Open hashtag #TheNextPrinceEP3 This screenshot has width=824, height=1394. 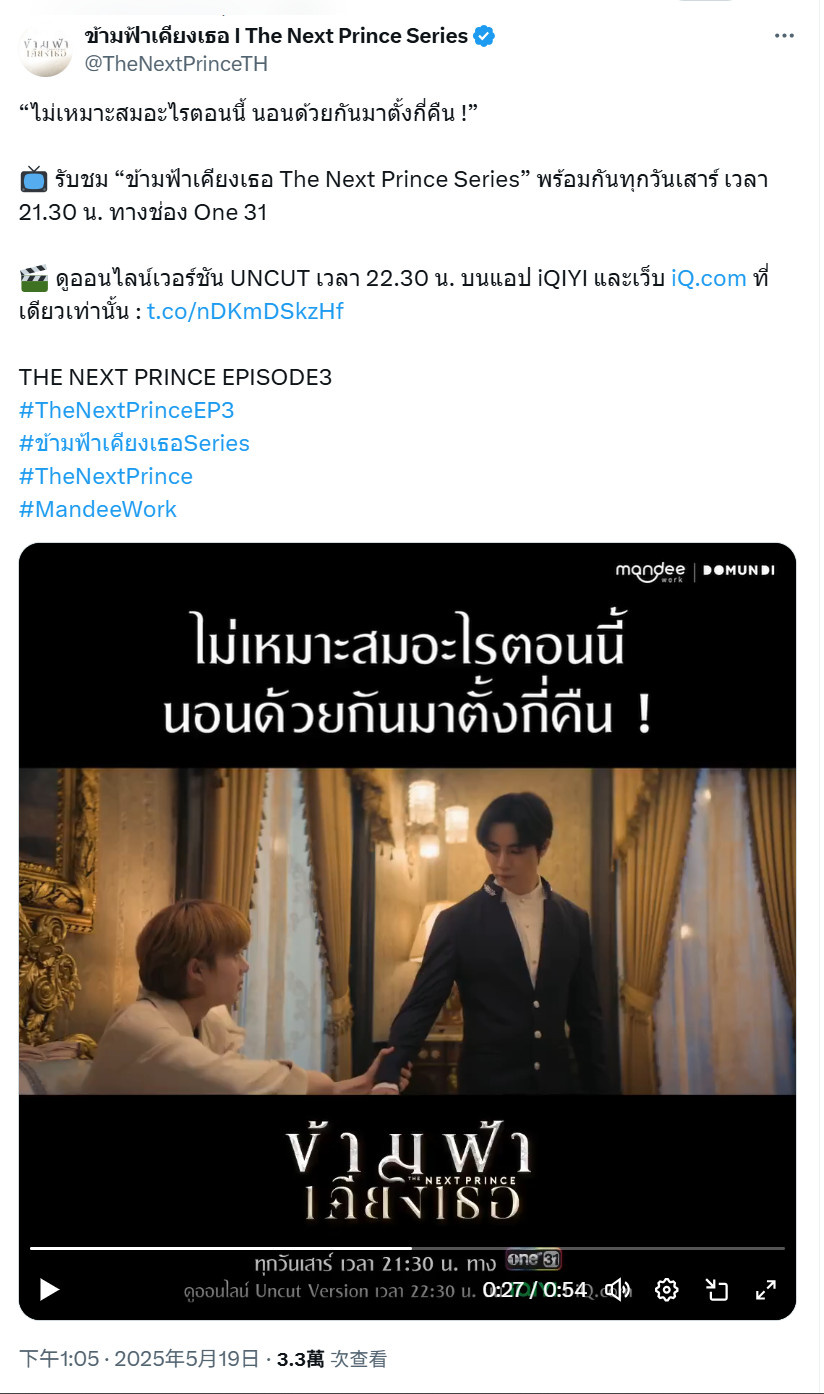pos(126,410)
